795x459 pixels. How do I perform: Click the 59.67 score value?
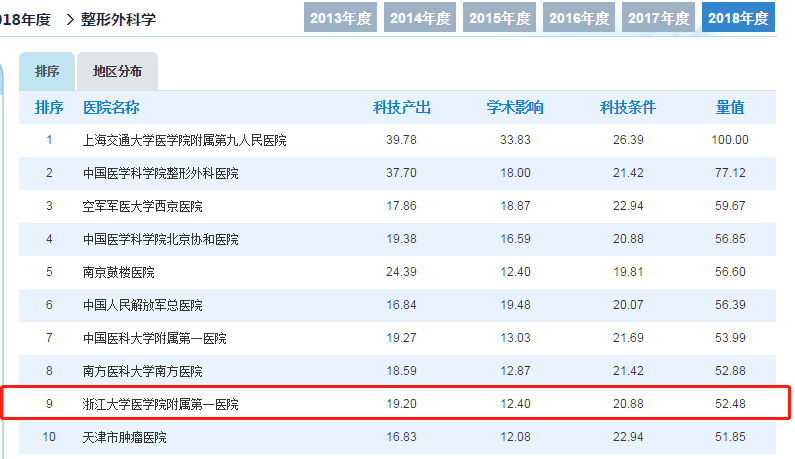730,206
